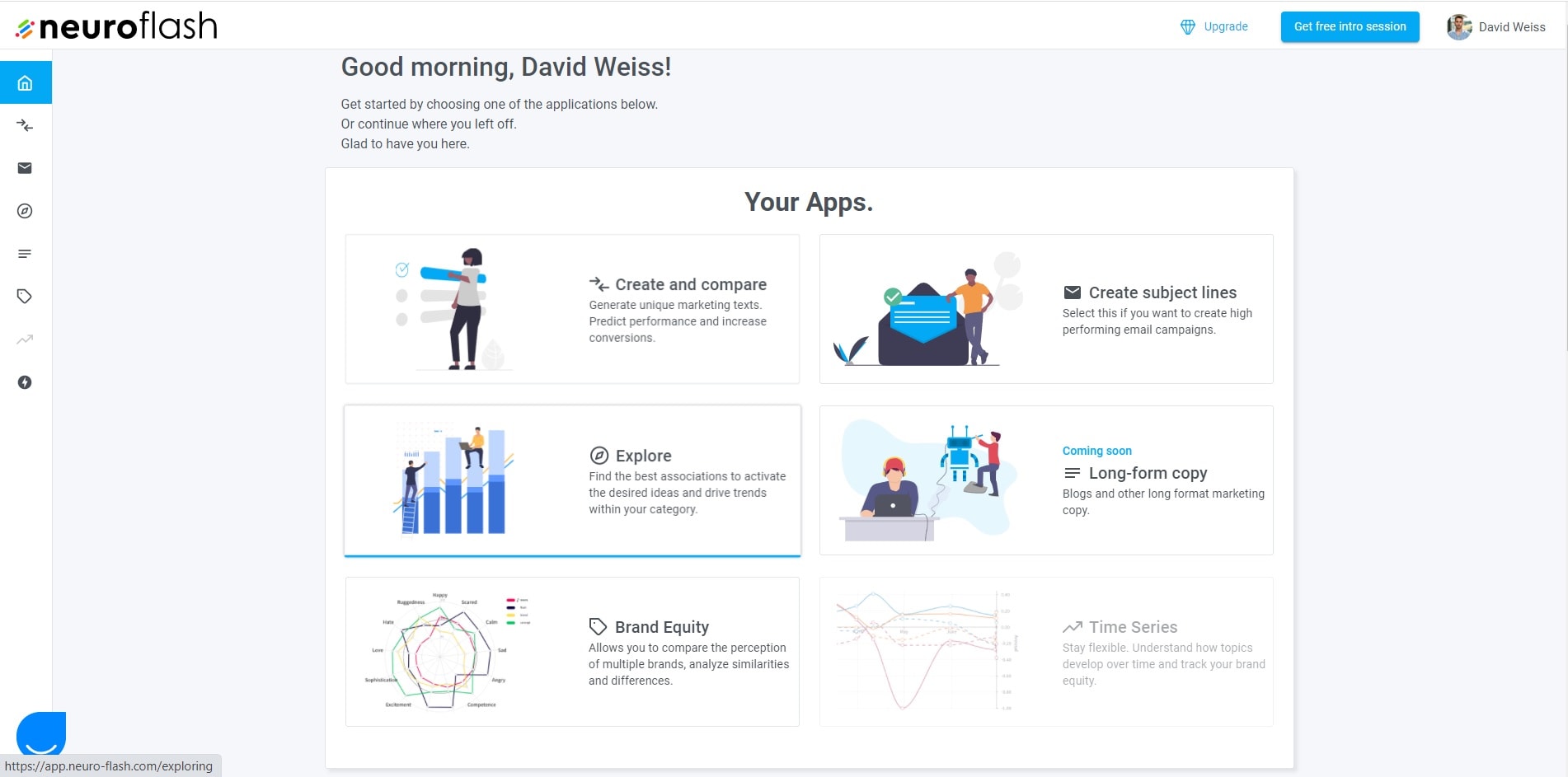This screenshot has width=1568, height=777.
Task: Select the Time Series trend sidebar icon
Action: [x=25, y=339]
